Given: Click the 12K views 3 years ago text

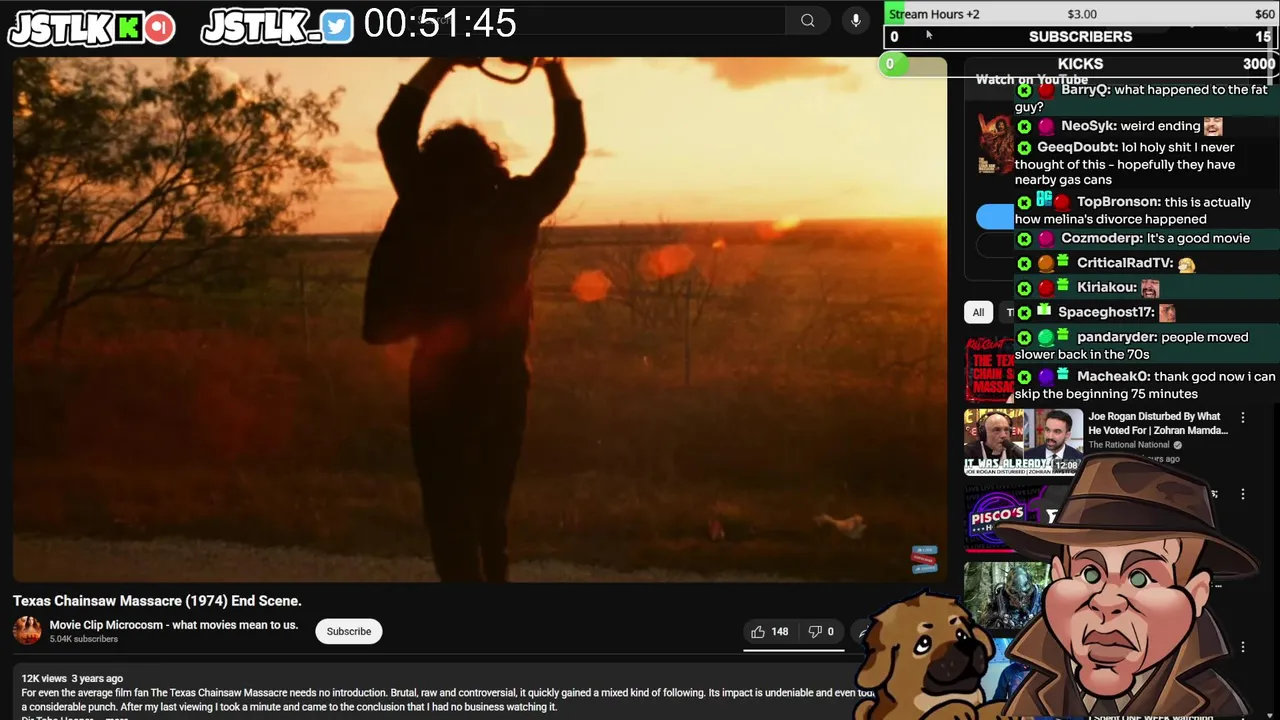Looking at the screenshot, I should pos(72,678).
